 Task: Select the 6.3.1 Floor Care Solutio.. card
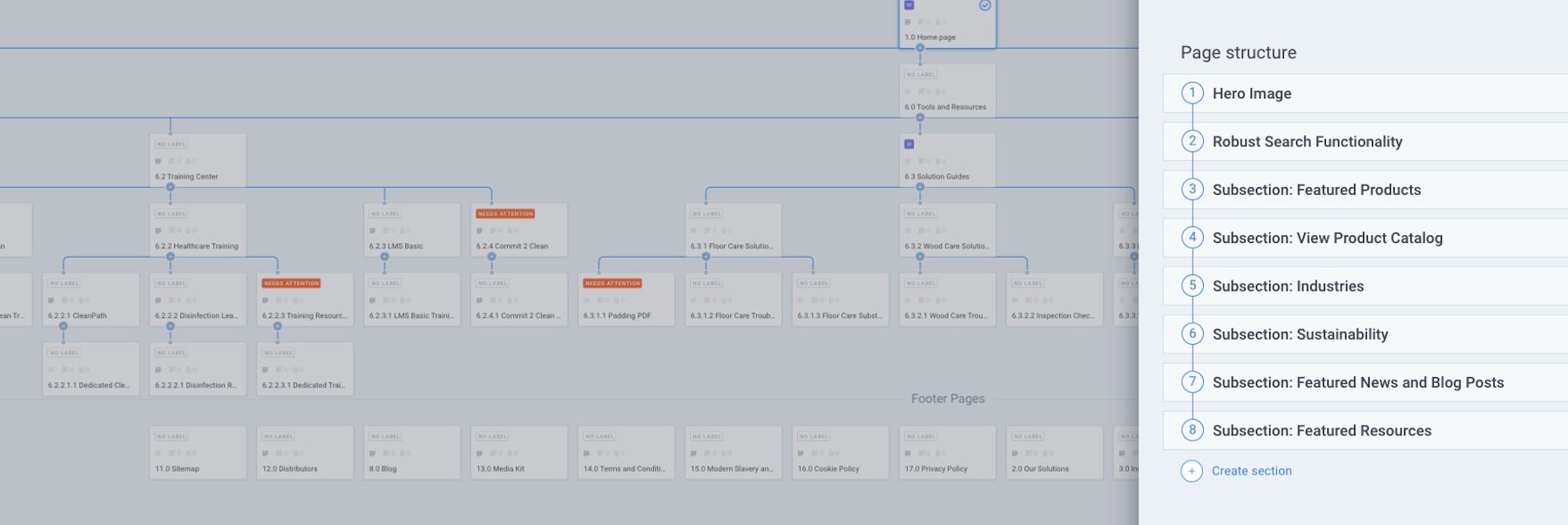click(733, 230)
